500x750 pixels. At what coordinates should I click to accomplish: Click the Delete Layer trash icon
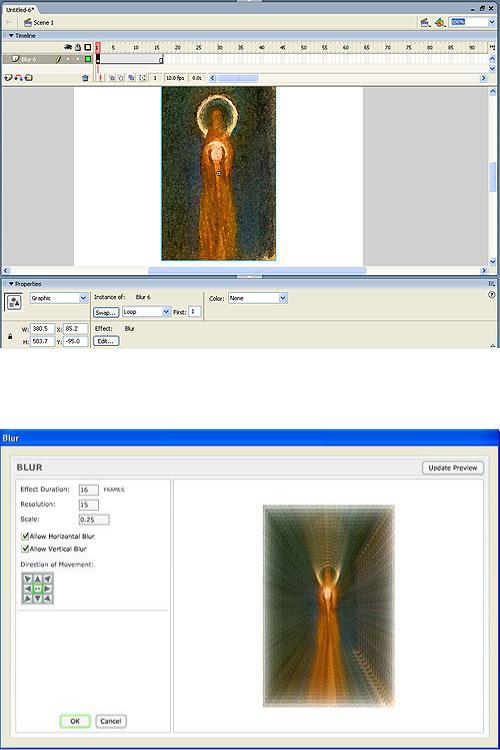pos(85,78)
